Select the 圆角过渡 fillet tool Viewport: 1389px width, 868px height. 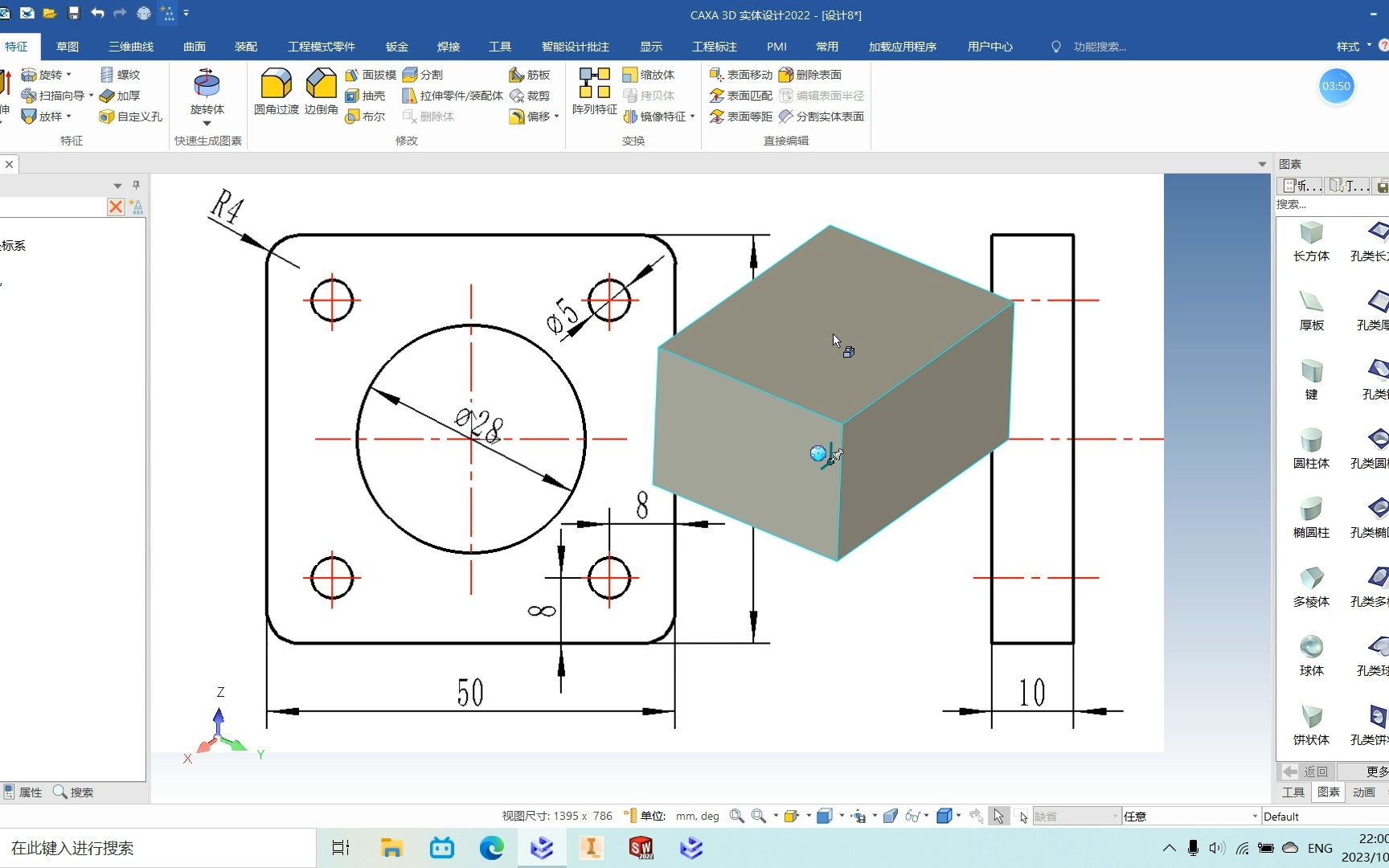[x=276, y=92]
